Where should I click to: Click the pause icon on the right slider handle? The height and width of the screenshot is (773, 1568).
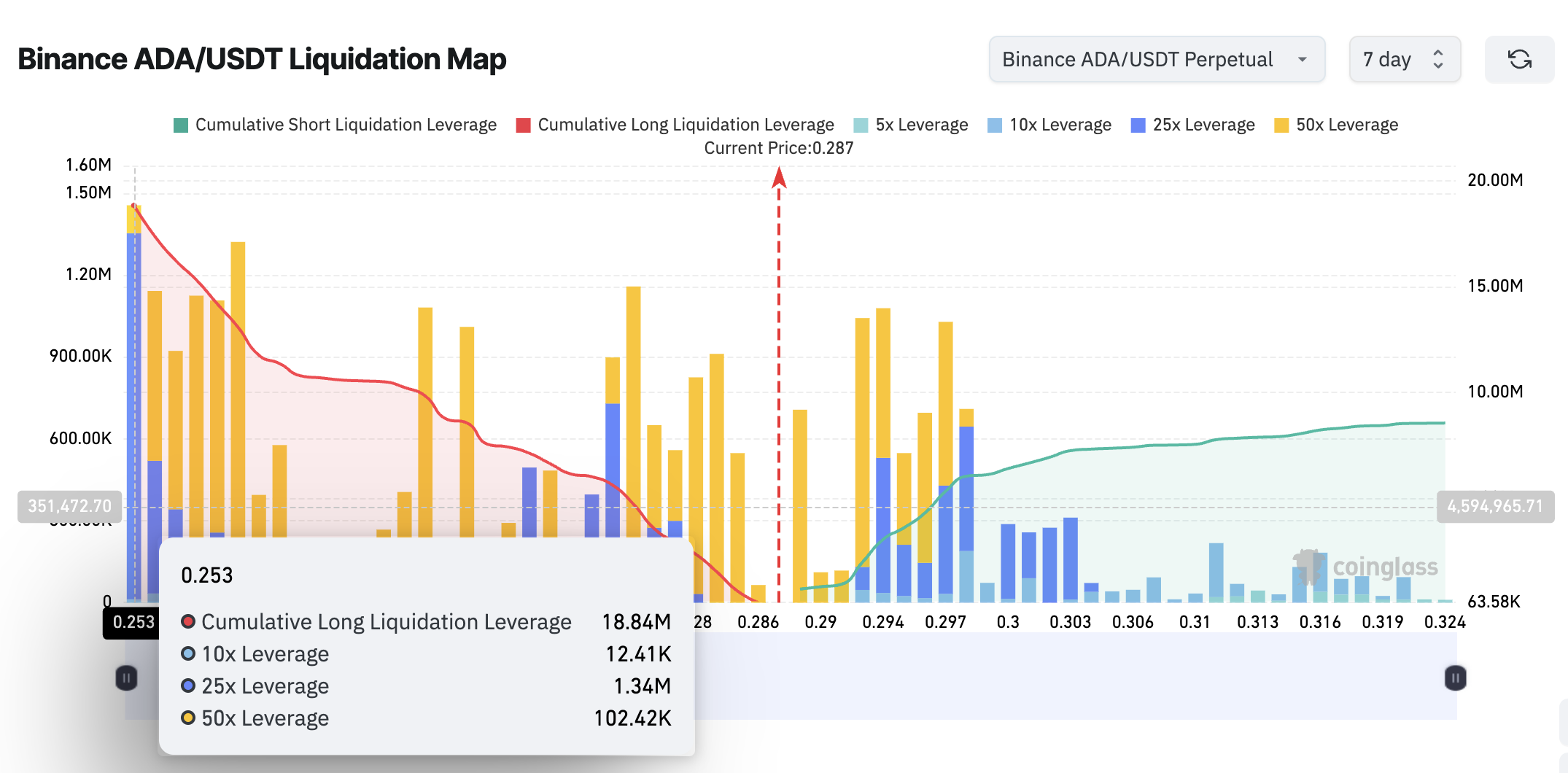coord(1454,678)
